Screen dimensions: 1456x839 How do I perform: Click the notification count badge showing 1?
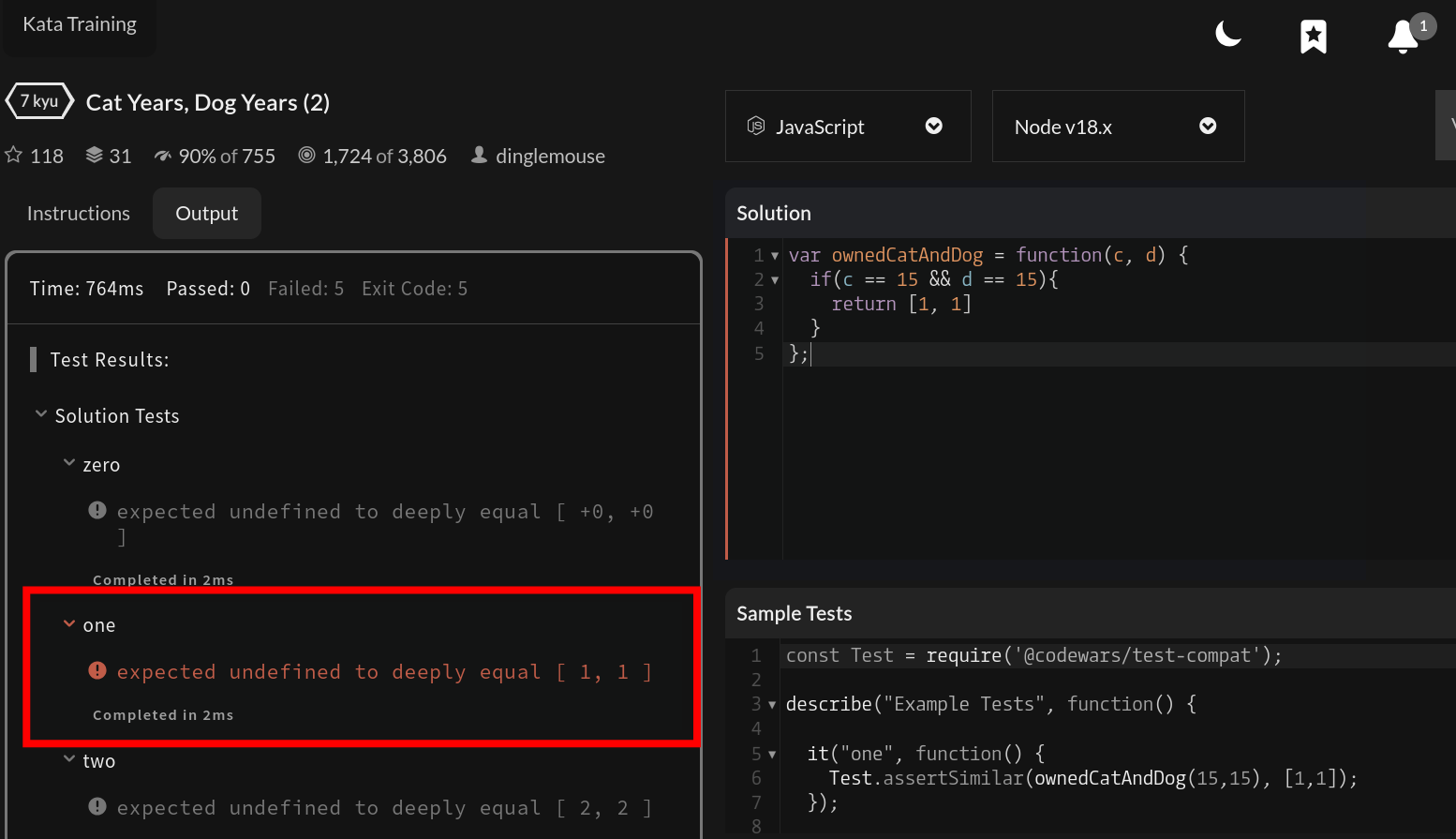pos(1423,25)
